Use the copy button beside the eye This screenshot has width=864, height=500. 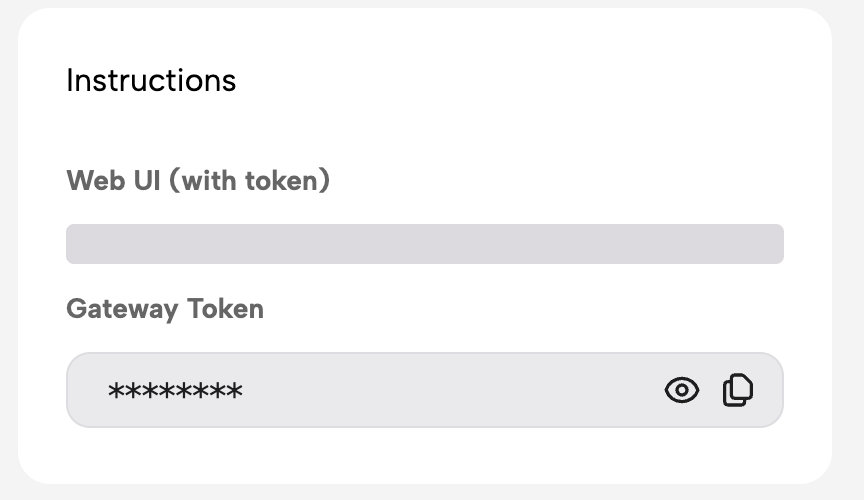click(737, 390)
